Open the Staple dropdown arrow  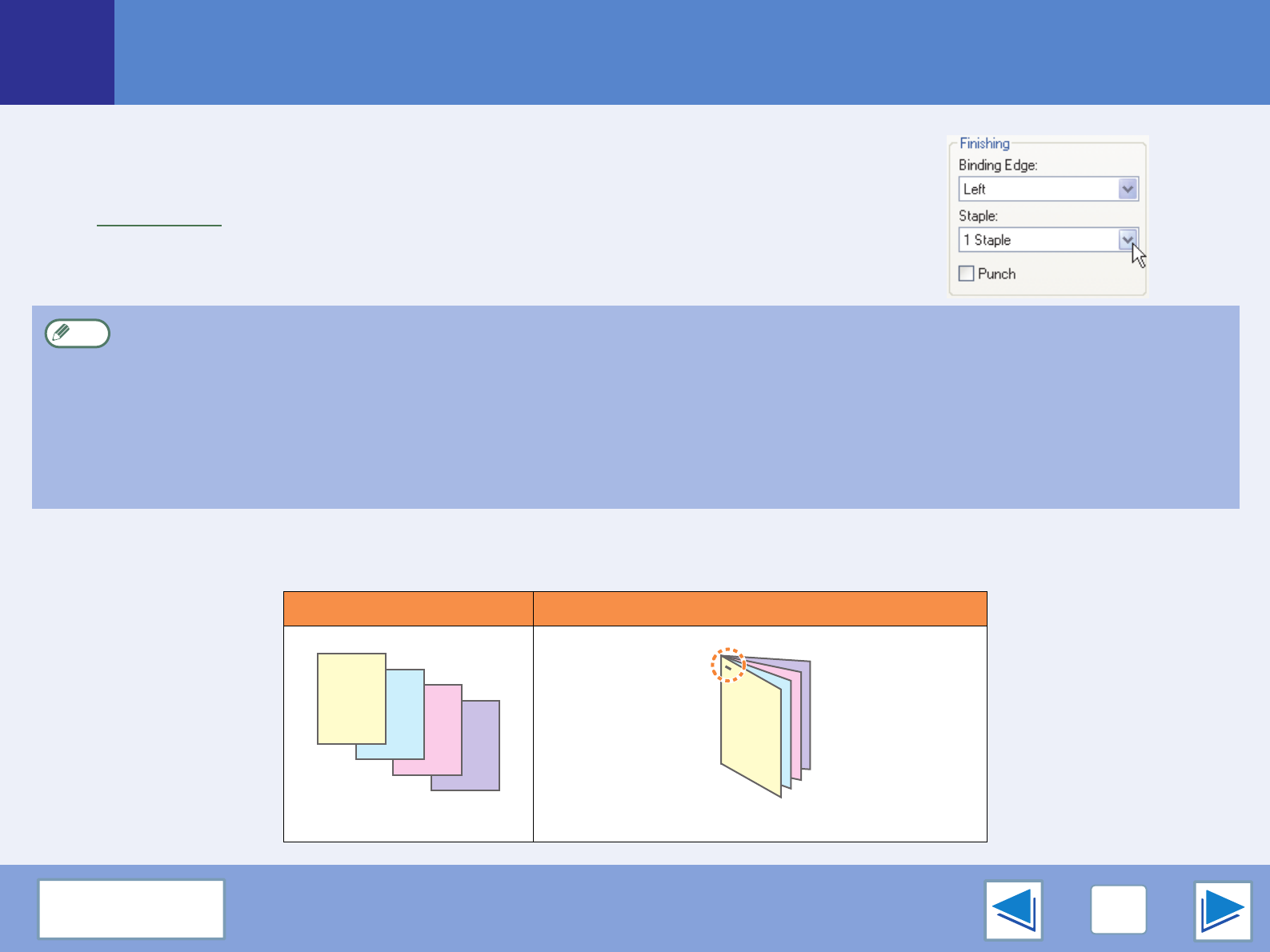1128,240
